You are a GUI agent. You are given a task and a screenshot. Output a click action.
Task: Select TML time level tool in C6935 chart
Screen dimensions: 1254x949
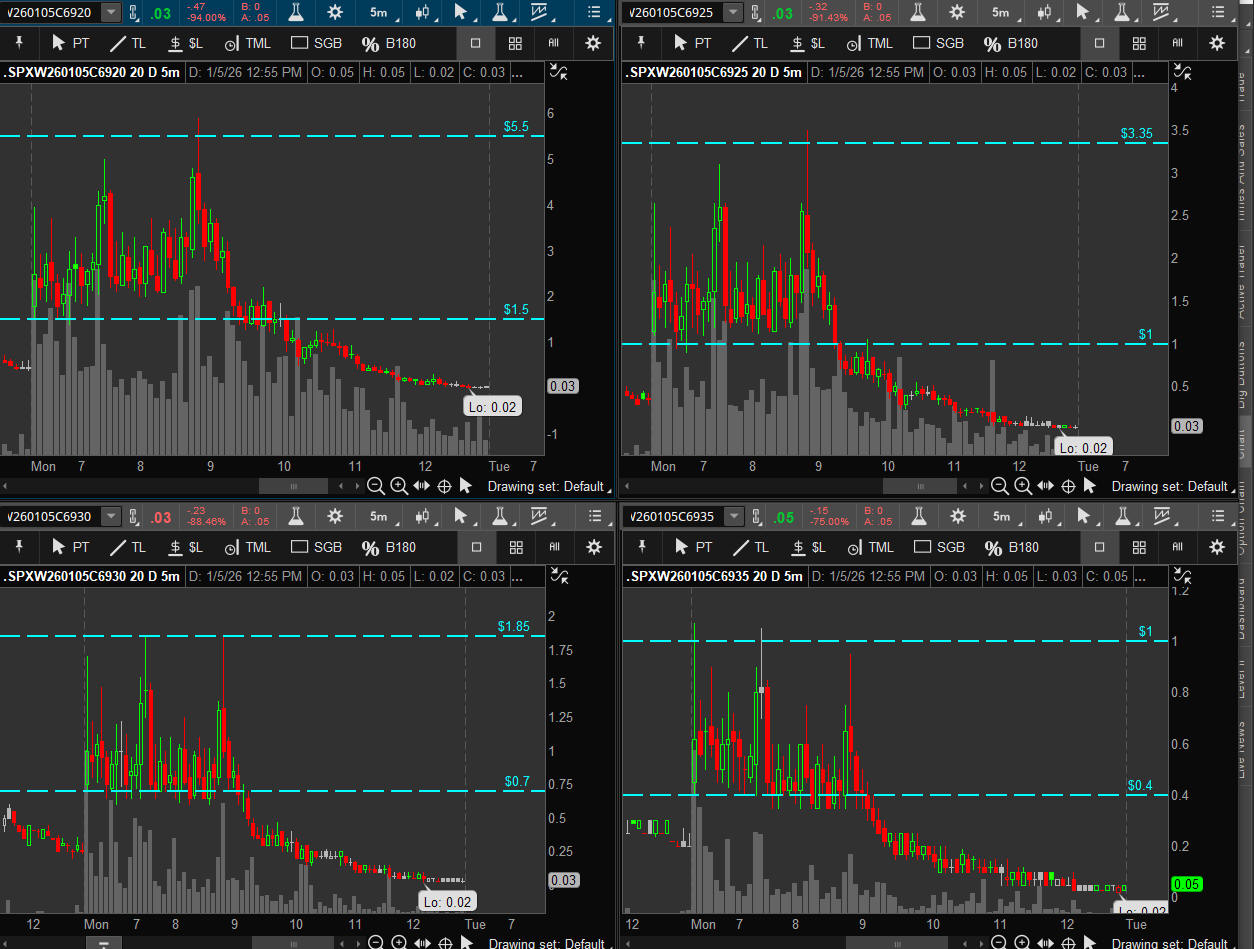click(869, 547)
